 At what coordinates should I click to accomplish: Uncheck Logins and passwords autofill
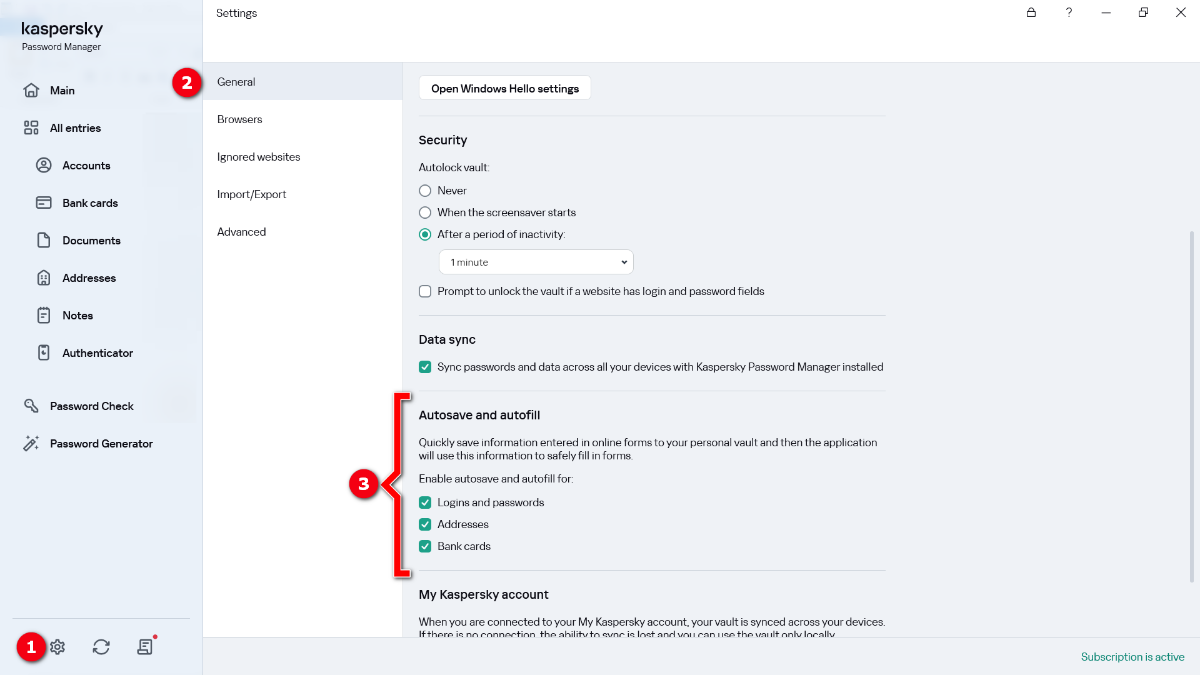[425, 502]
